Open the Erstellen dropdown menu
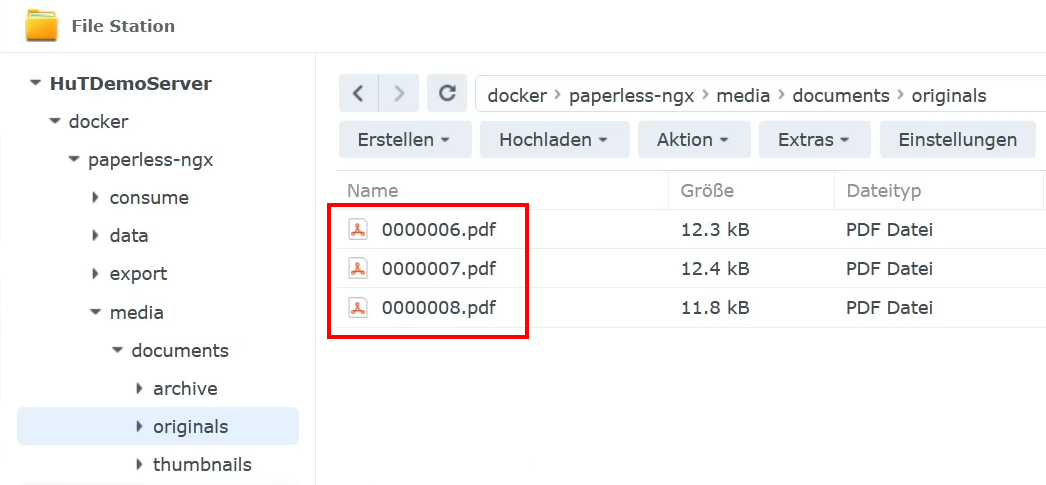The width and height of the screenshot is (1046, 485). pyautogui.click(x=405, y=139)
